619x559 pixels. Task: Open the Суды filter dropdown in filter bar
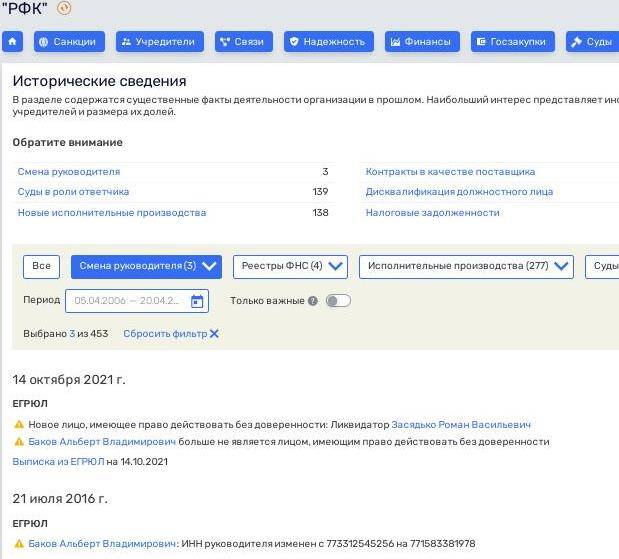602,267
